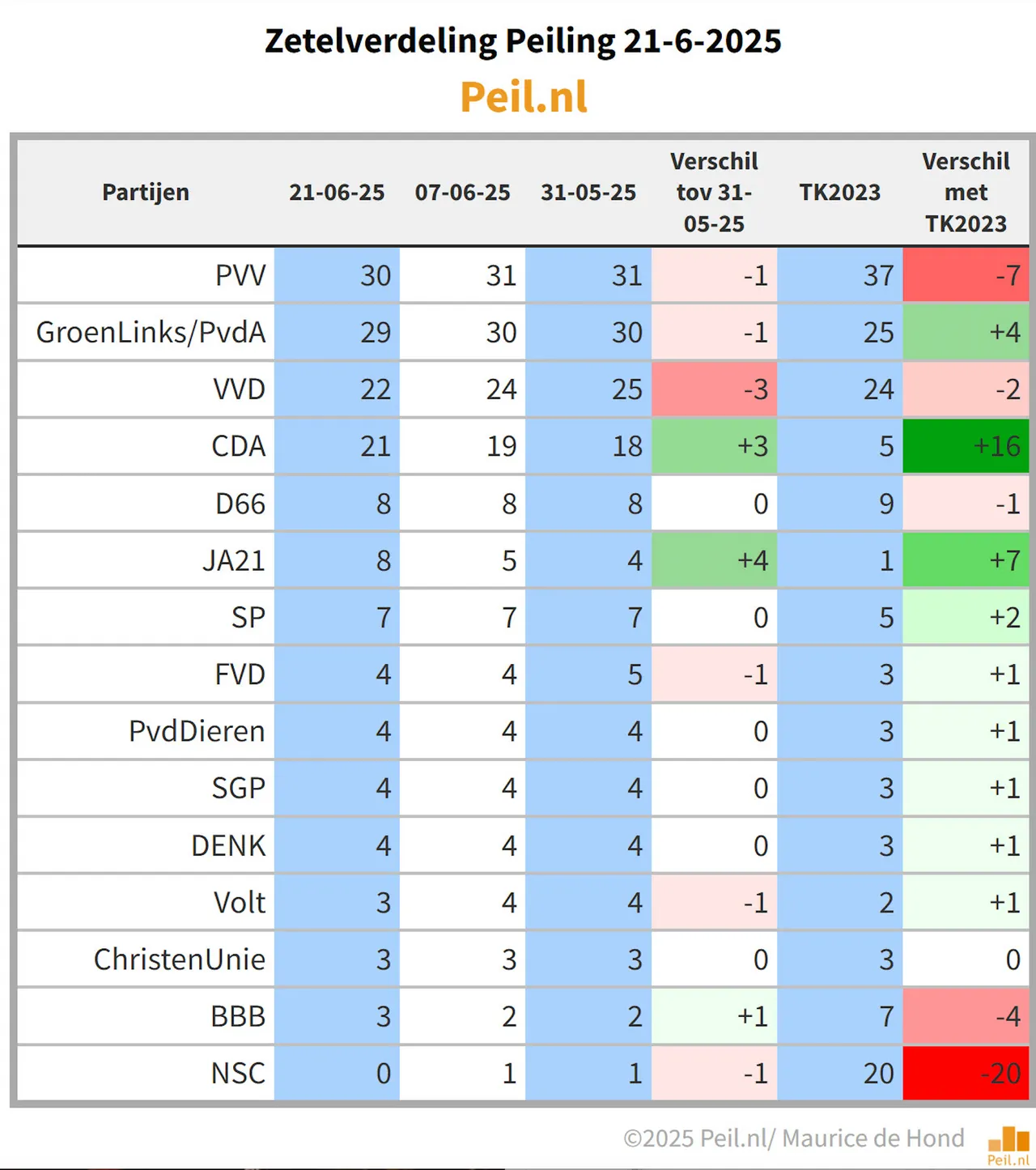Click the dark green +16 CDA cell
1036x1170 pixels.
pyautogui.click(x=966, y=446)
